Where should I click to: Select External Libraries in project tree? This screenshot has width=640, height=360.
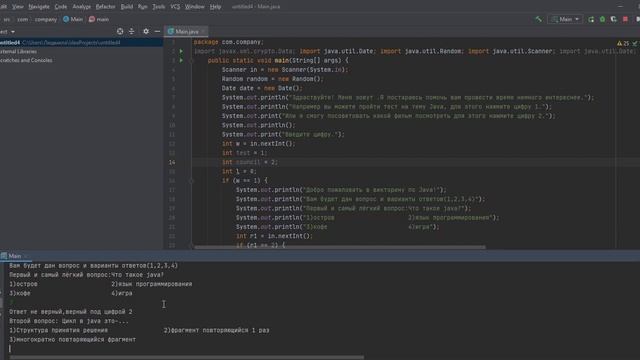coord(18,51)
